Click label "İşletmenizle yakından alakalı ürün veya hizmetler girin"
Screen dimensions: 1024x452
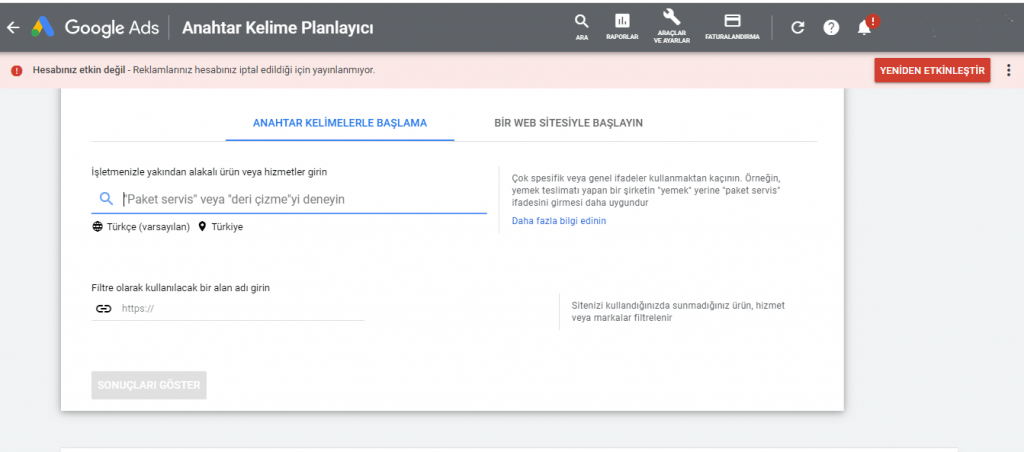(x=210, y=172)
